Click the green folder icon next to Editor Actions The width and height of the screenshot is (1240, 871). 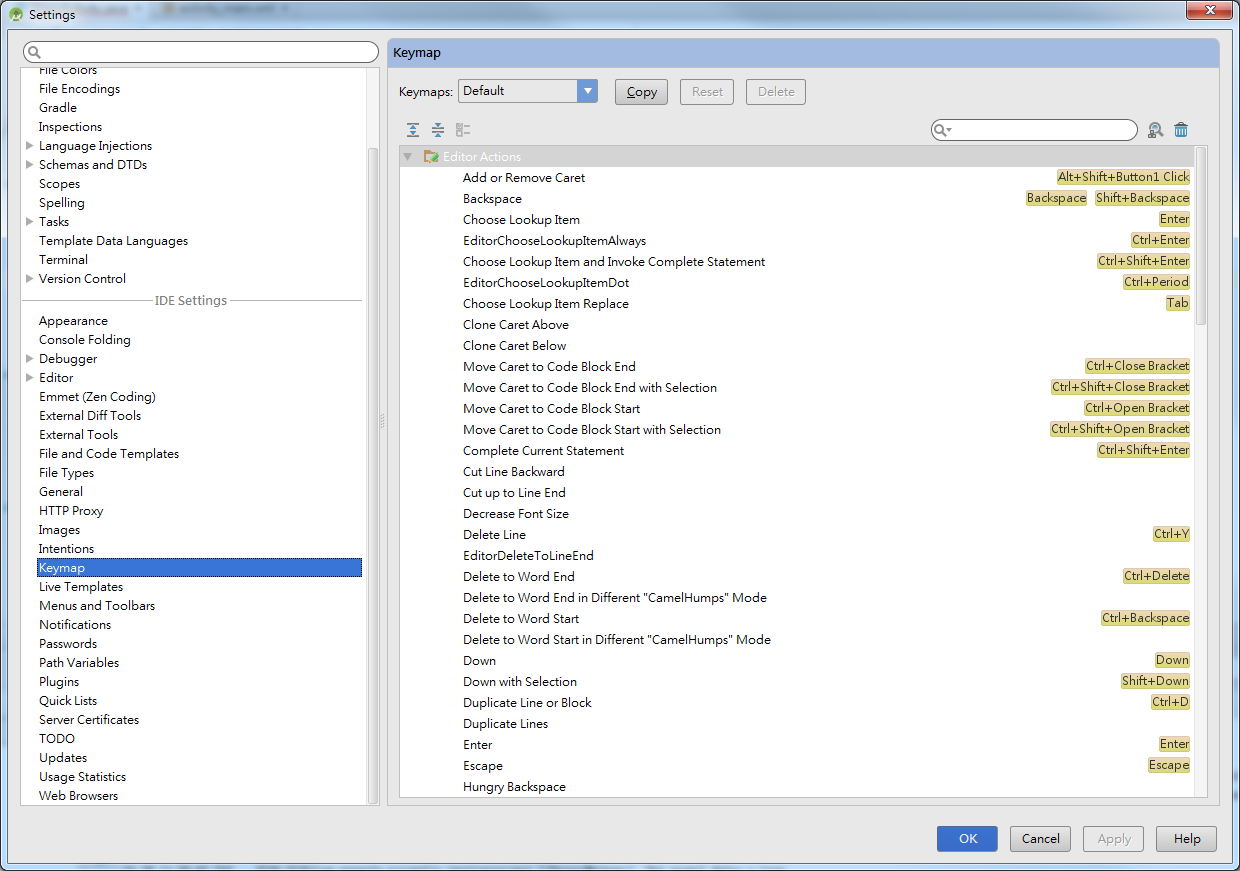coord(431,156)
